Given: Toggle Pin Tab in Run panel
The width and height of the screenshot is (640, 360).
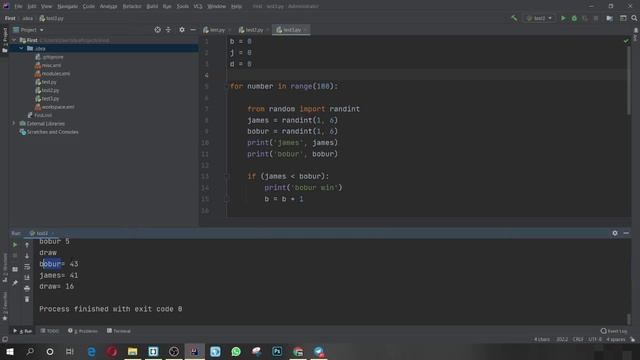Looking at the screenshot, I should tap(15, 283).
